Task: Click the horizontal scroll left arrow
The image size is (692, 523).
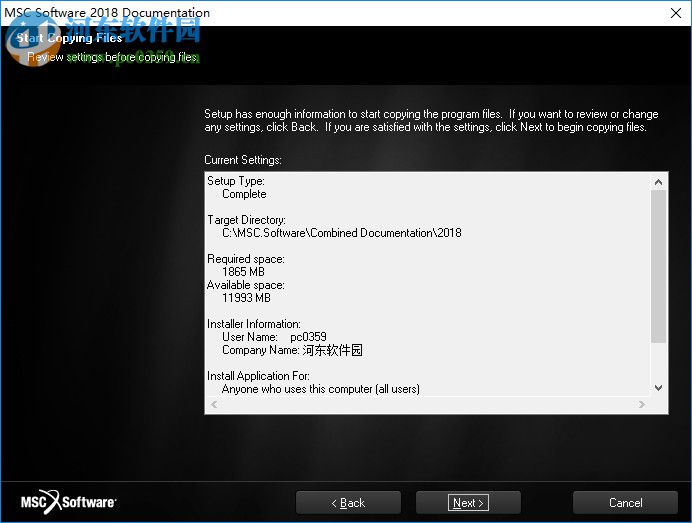Action: (214, 404)
